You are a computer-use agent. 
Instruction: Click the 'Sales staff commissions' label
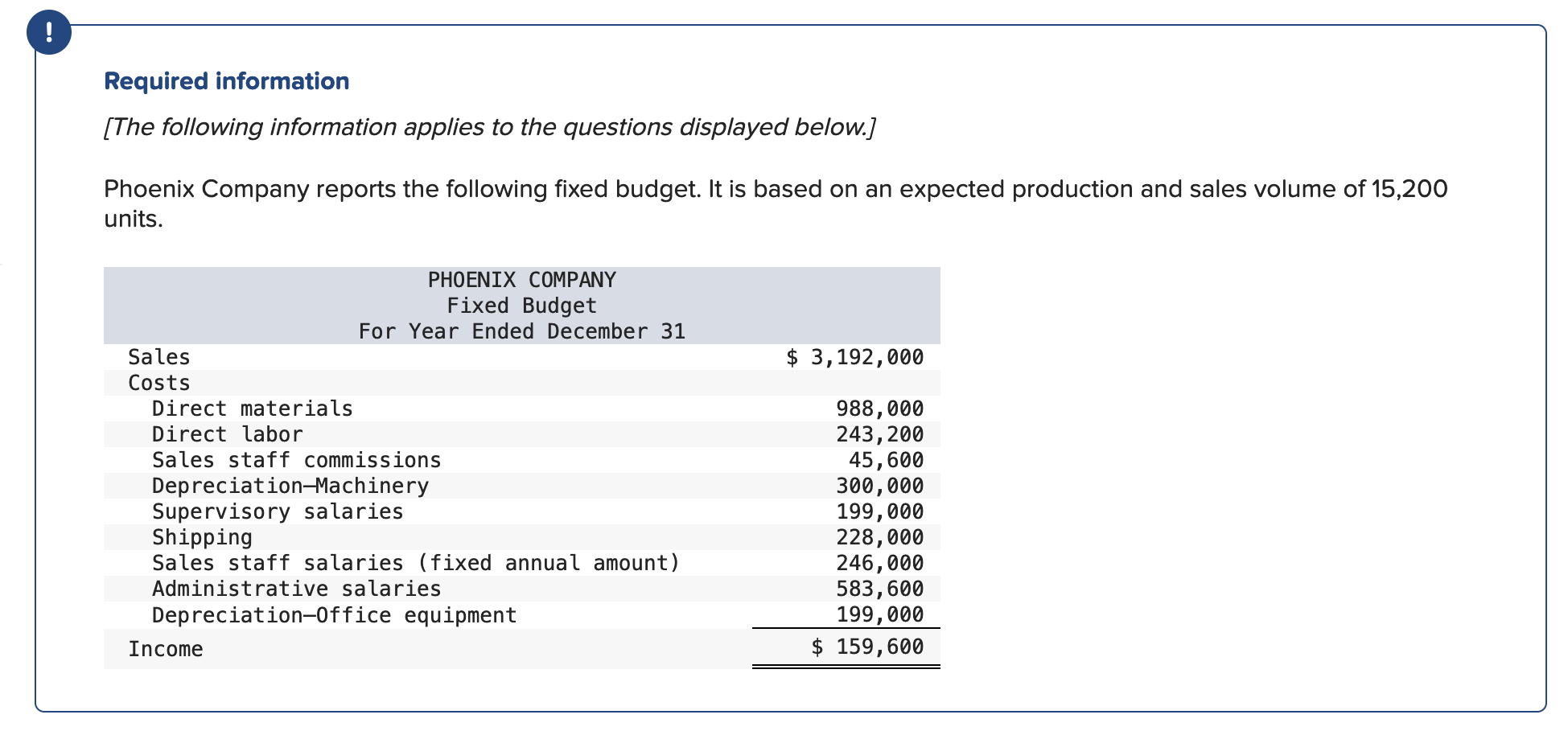(x=297, y=460)
